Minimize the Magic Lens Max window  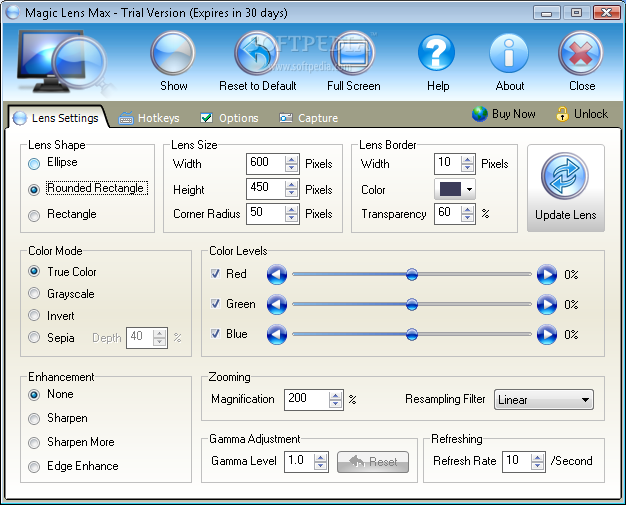click(x=547, y=13)
